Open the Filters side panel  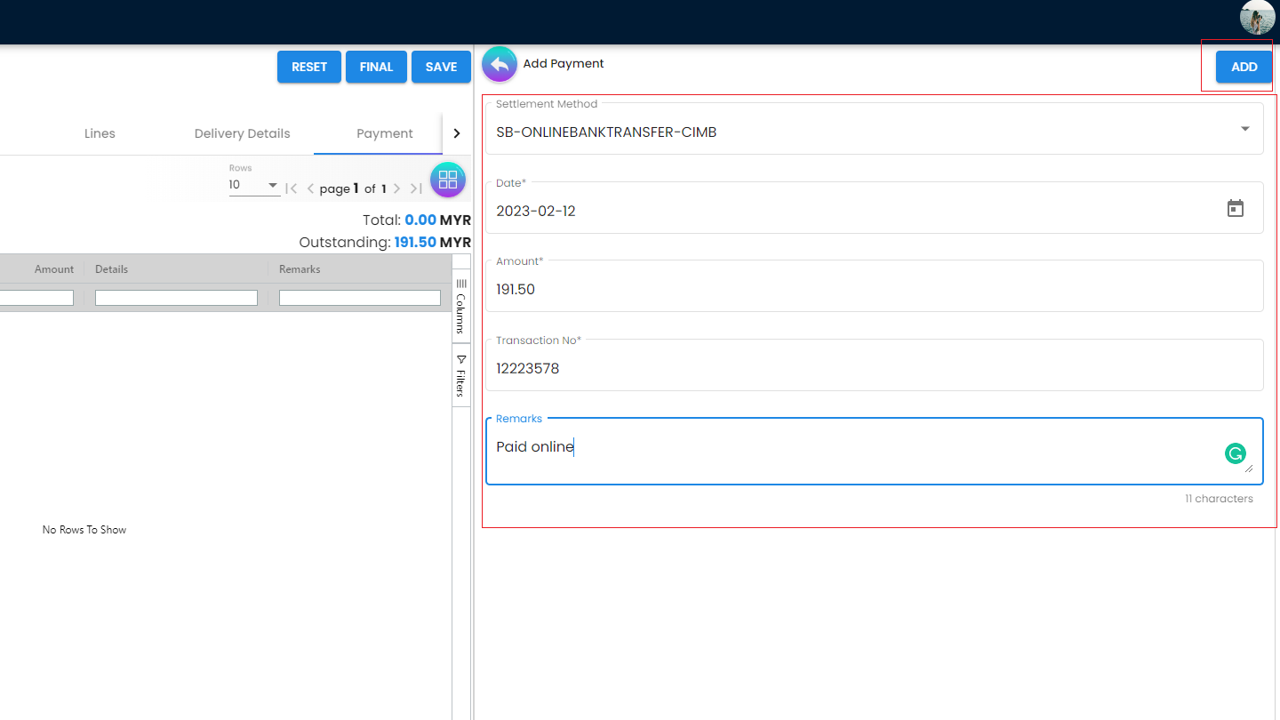coord(461,376)
